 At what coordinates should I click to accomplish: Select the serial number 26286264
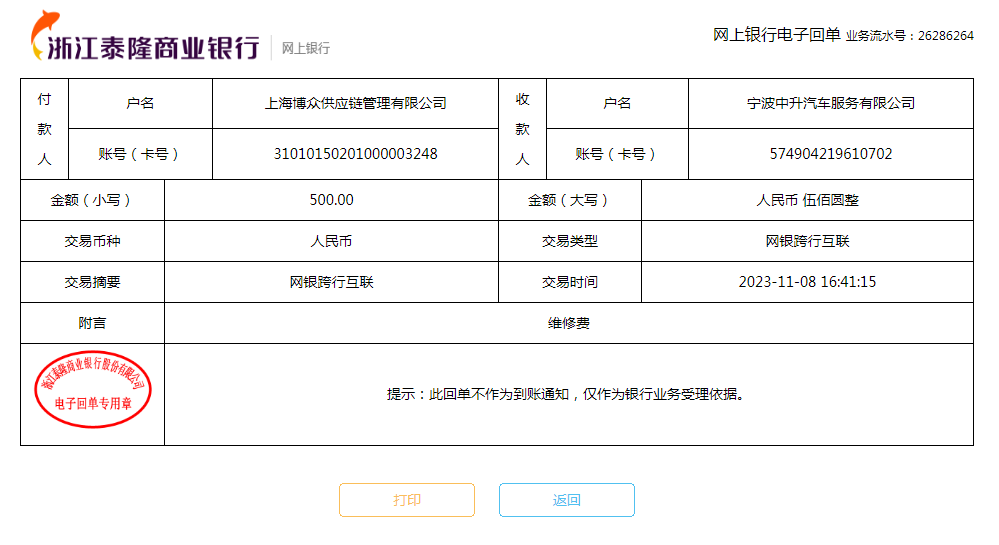[945, 36]
